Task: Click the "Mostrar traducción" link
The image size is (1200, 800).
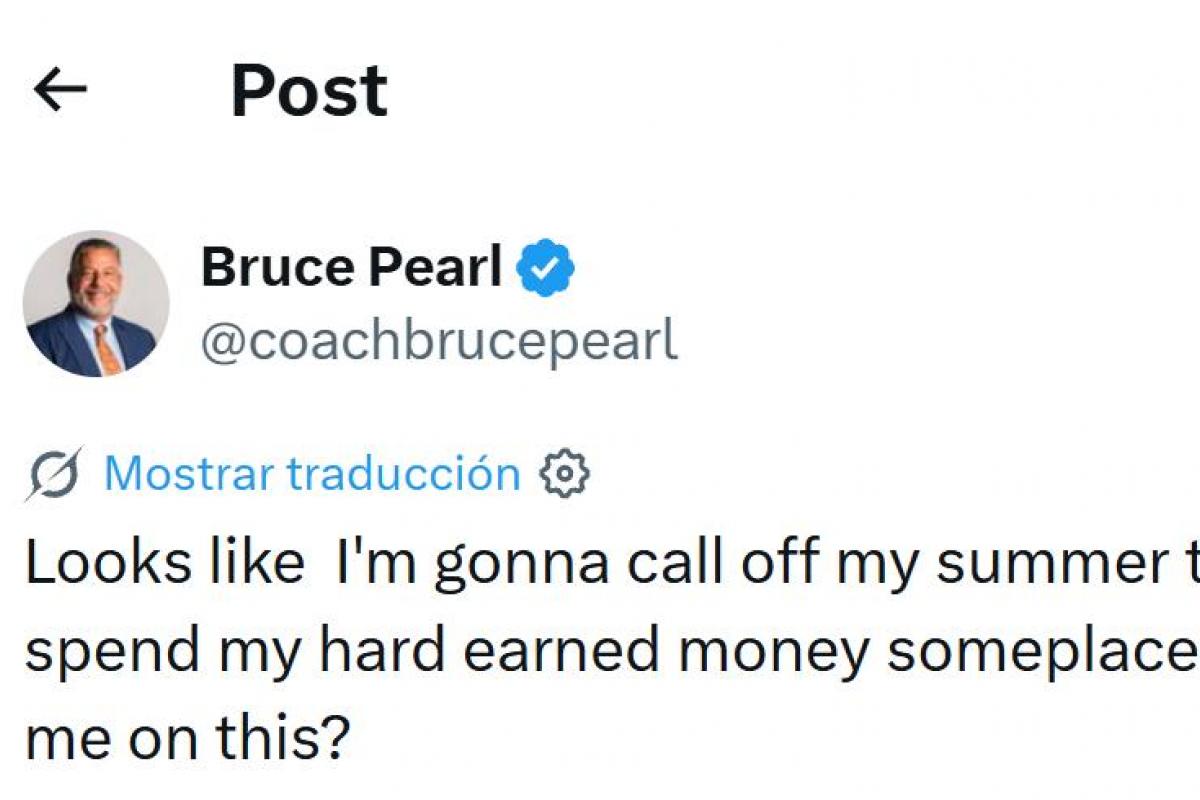Action: pyautogui.click(x=312, y=474)
